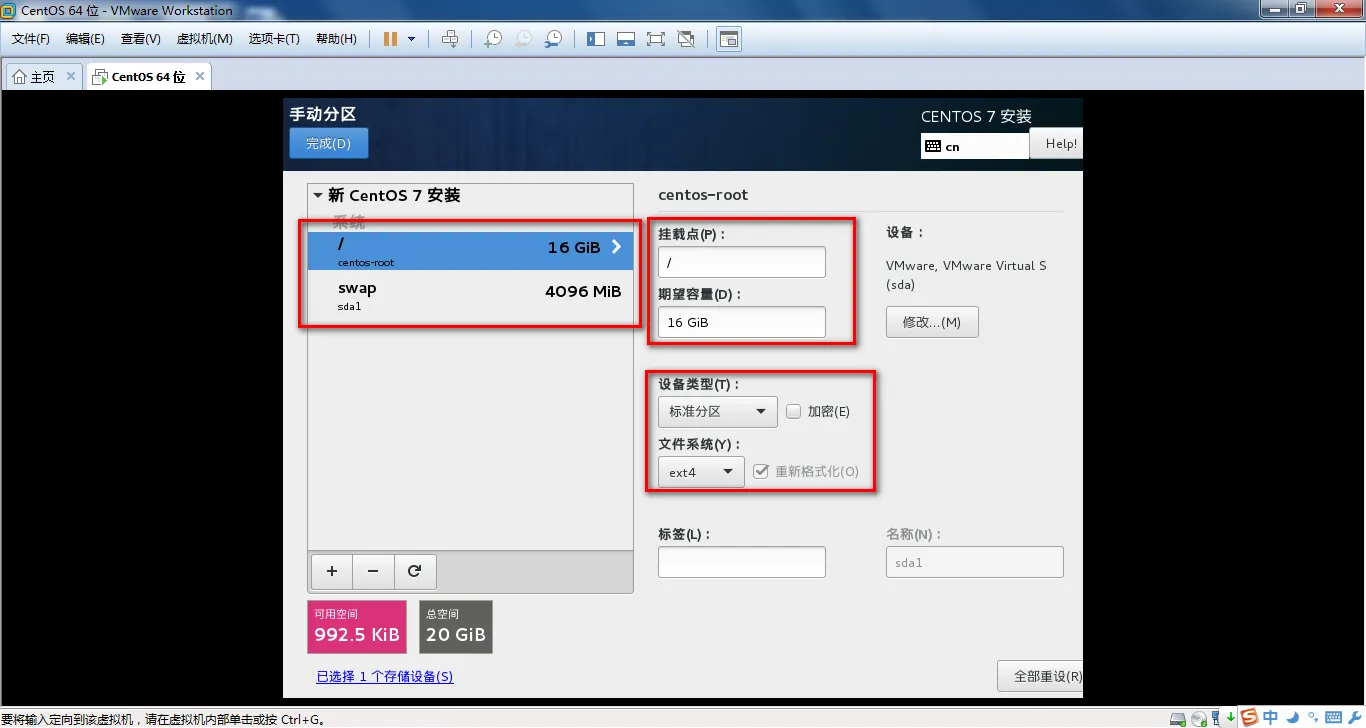
Task: Open the 查看(V) menu
Action: [x=141, y=39]
